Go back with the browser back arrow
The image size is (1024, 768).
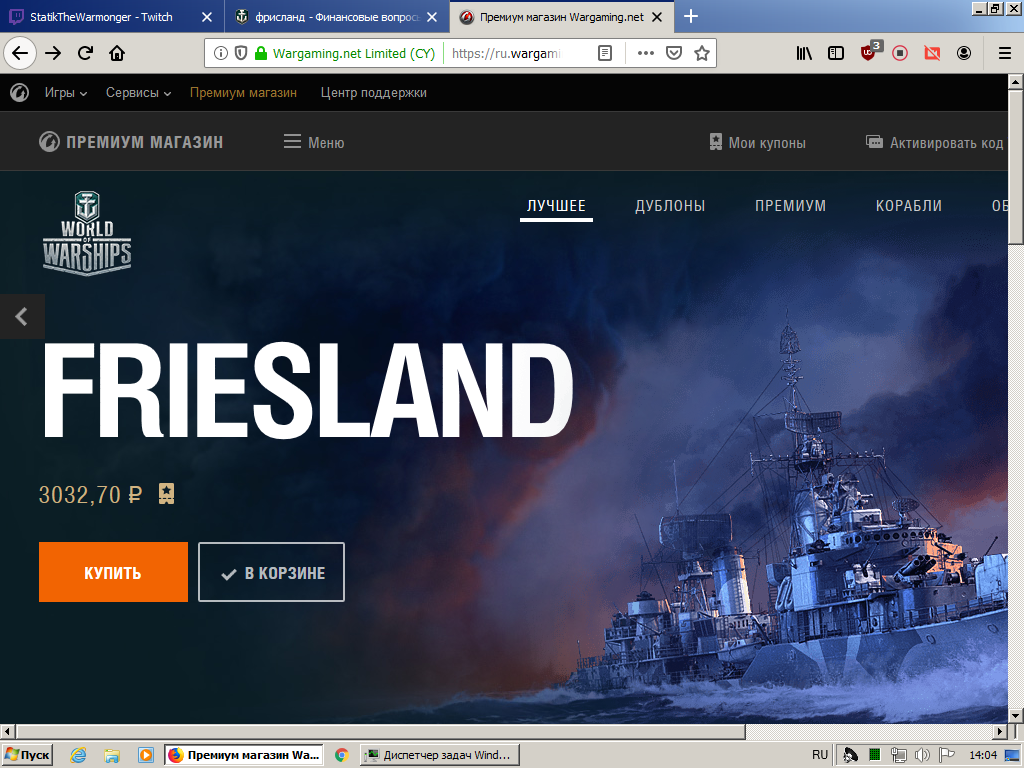tap(20, 53)
